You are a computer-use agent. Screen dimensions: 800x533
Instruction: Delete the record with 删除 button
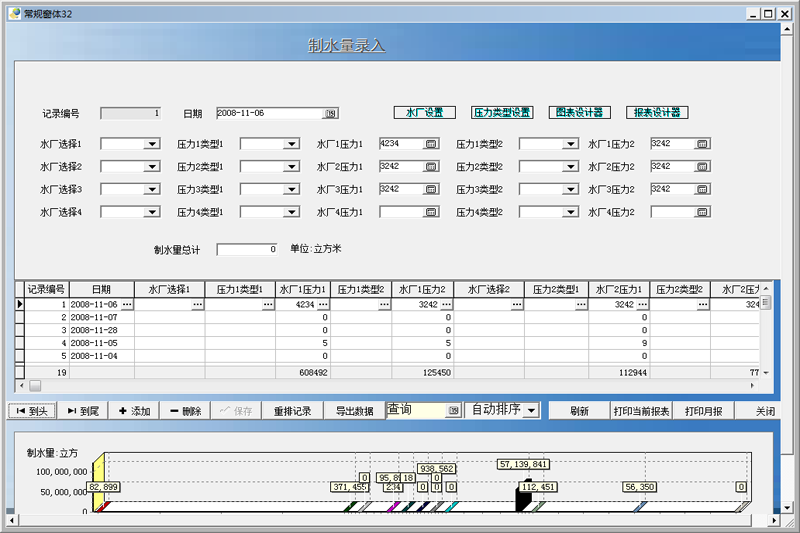pyautogui.click(x=185, y=411)
